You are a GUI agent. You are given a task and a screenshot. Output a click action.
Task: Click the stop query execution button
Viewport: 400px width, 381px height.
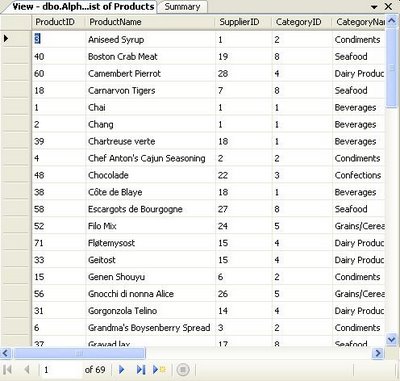point(183,369)
